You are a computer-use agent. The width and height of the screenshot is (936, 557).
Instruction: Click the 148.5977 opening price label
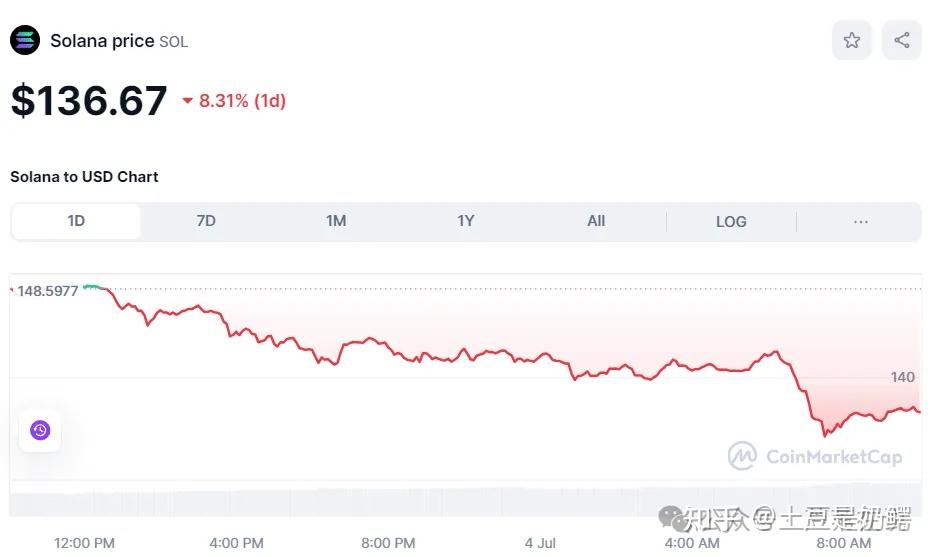47,291
